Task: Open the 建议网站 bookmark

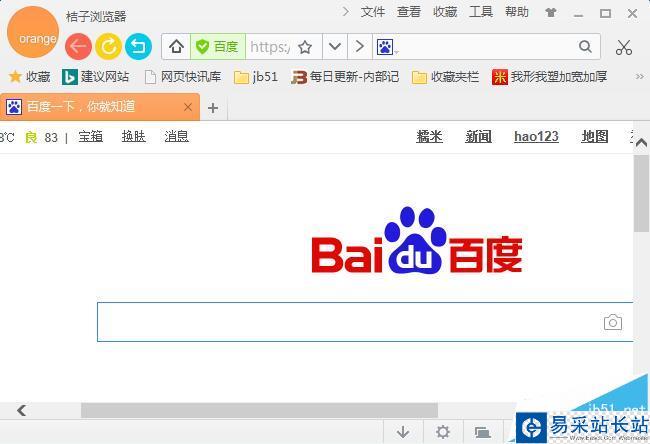Action: 95,77
